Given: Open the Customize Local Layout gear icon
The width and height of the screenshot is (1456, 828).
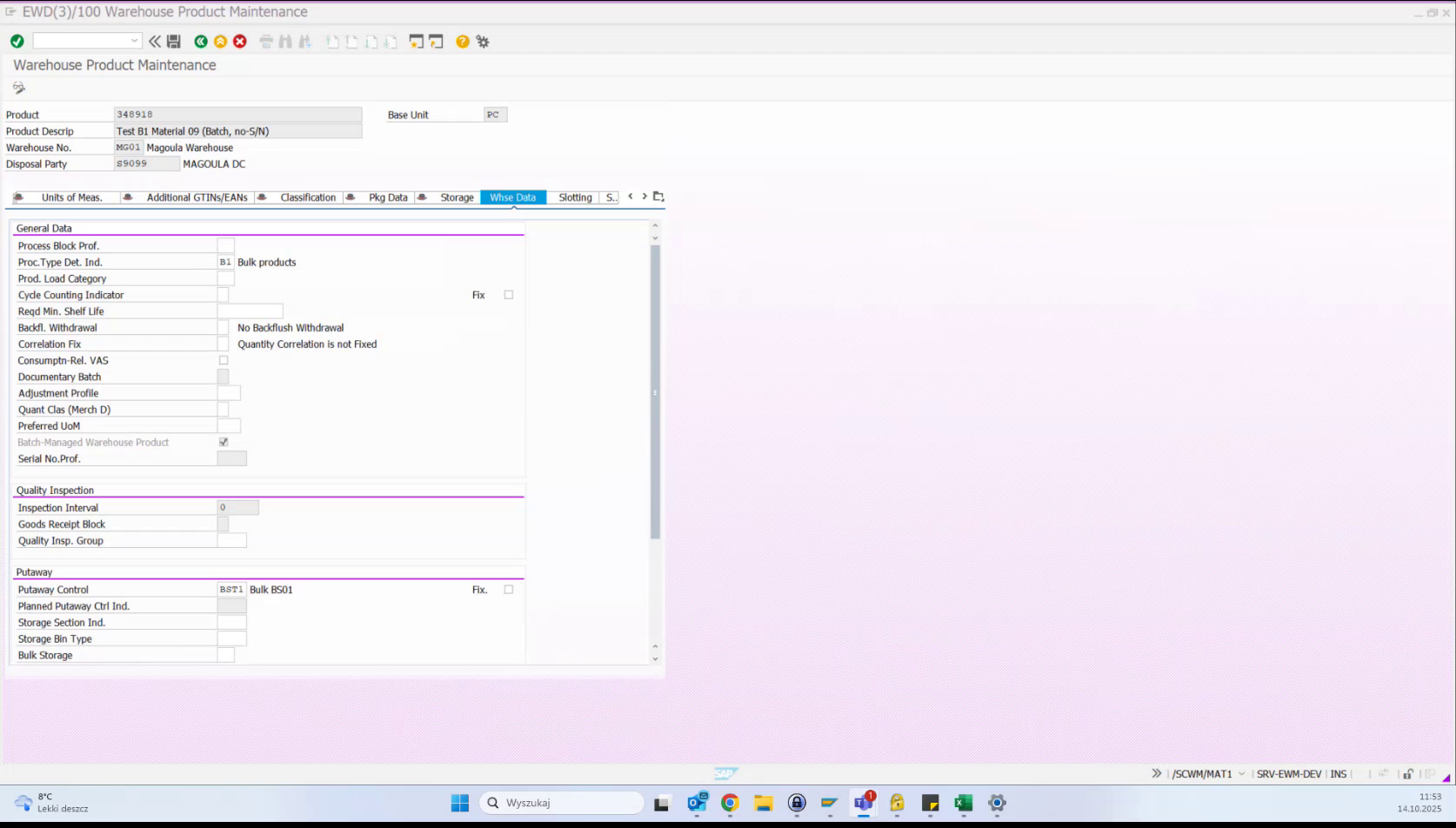Looking at the screenshot, I should pyautogui.click(x=483, y=41).
